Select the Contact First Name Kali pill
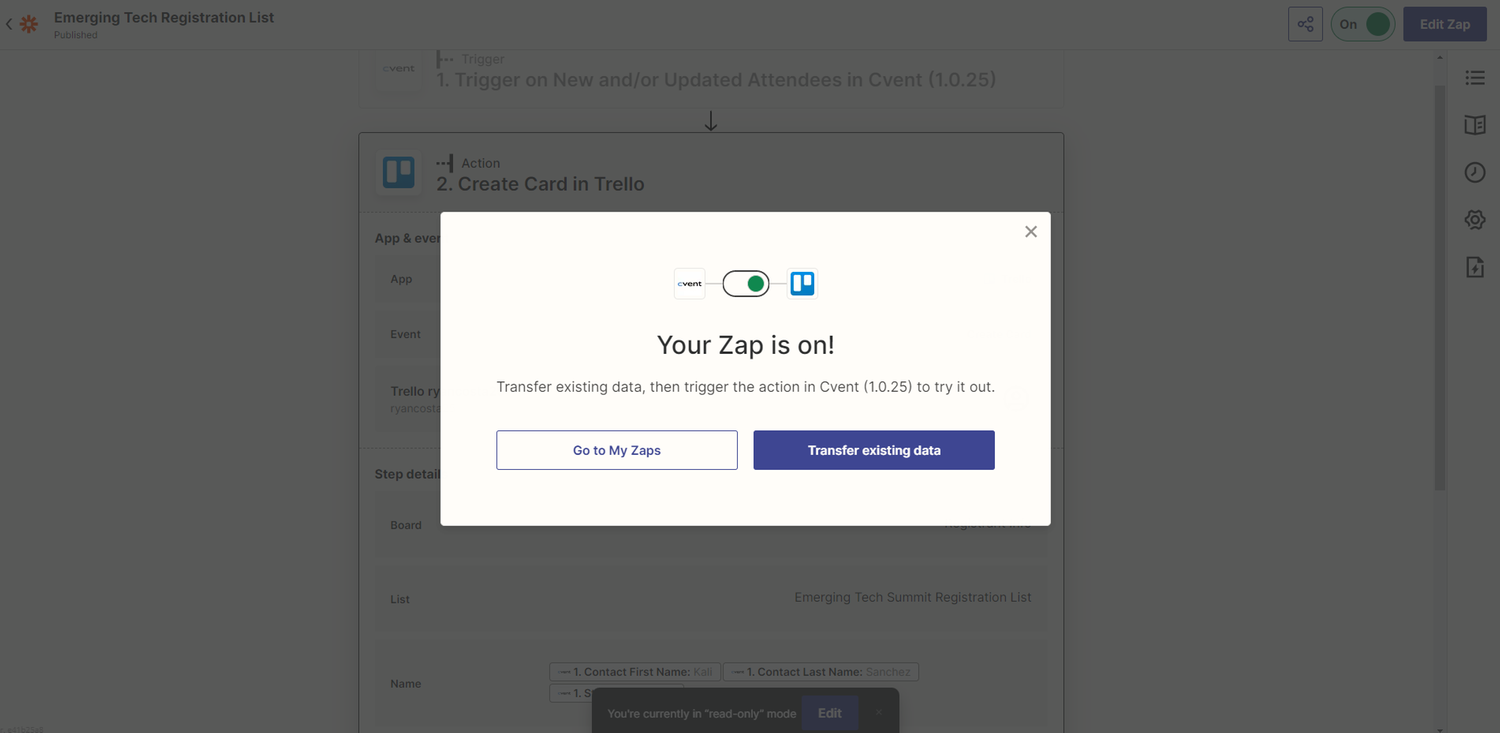Viewport: 1500px width, 733px height. pos(634,671)
